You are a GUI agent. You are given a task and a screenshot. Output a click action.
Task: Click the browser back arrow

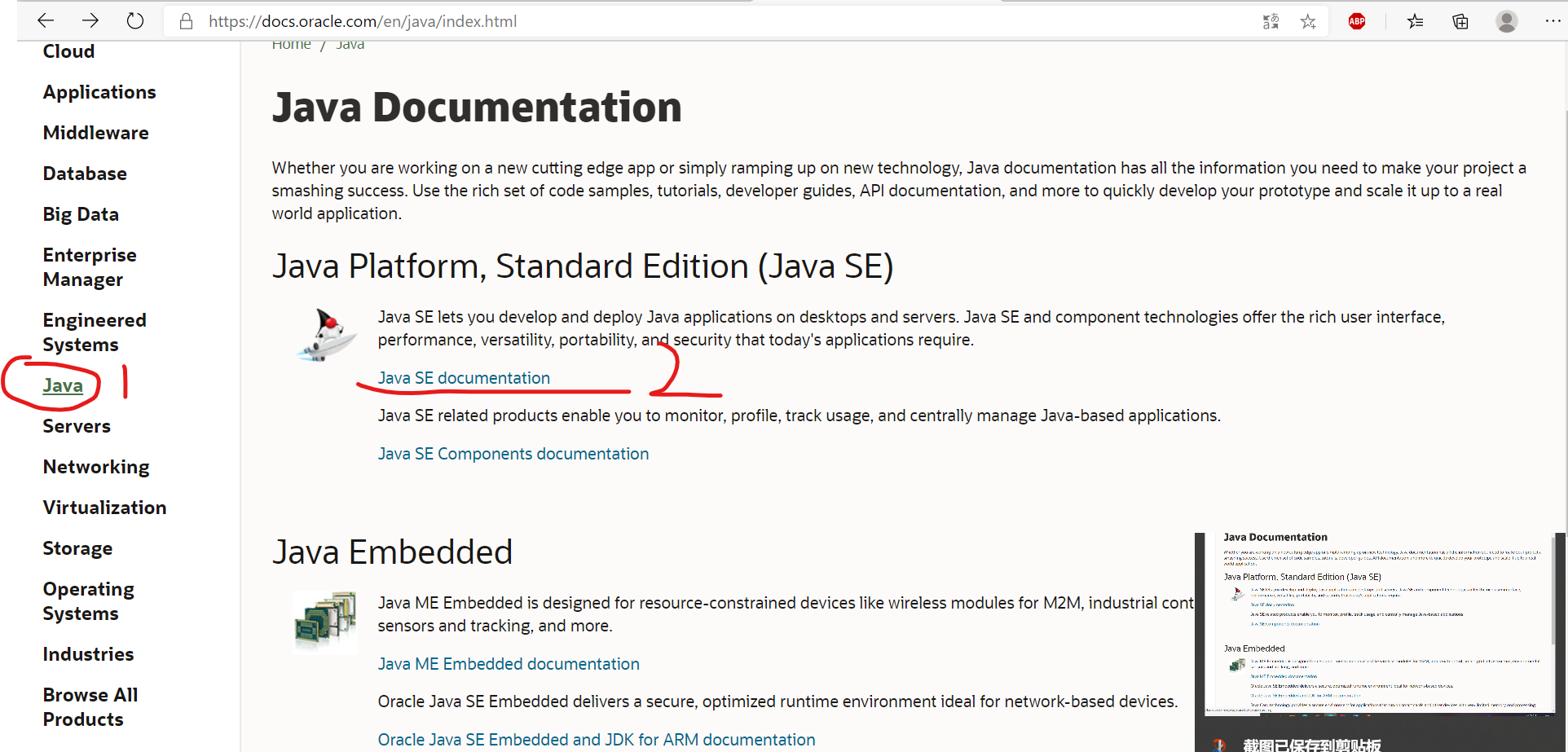pos(46,21)
